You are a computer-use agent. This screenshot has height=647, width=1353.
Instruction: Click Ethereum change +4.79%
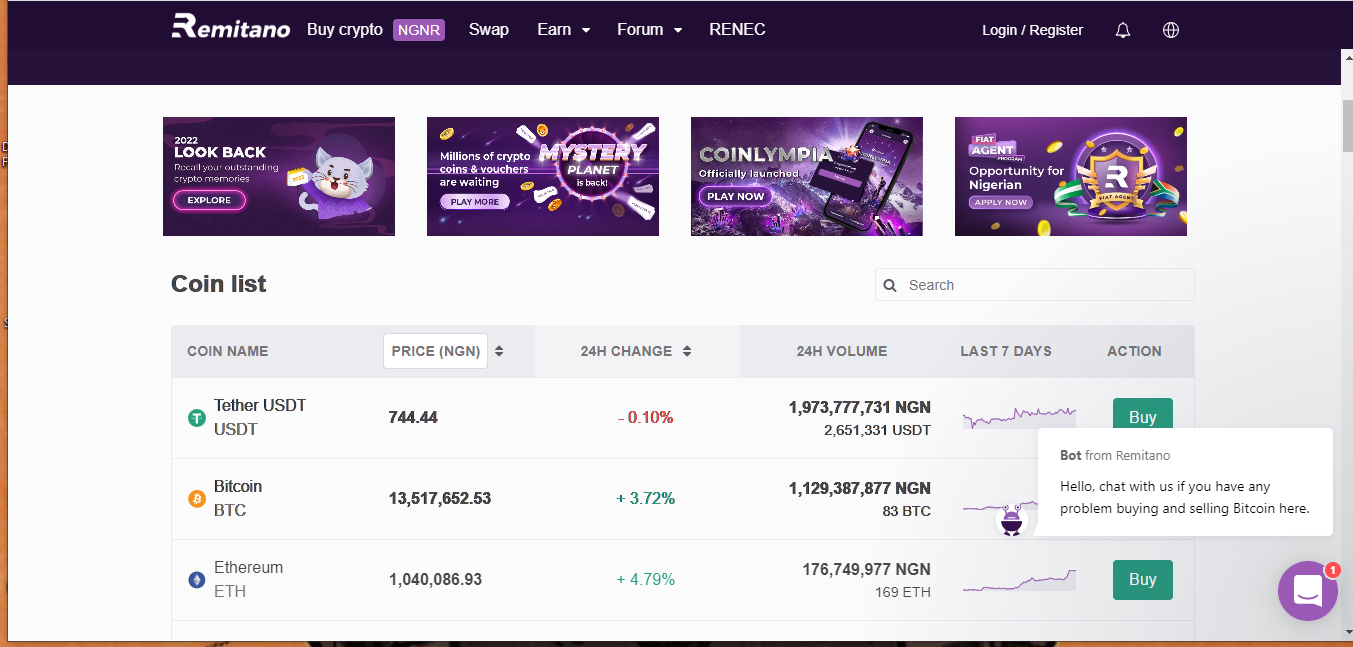[x=645, y=580]
